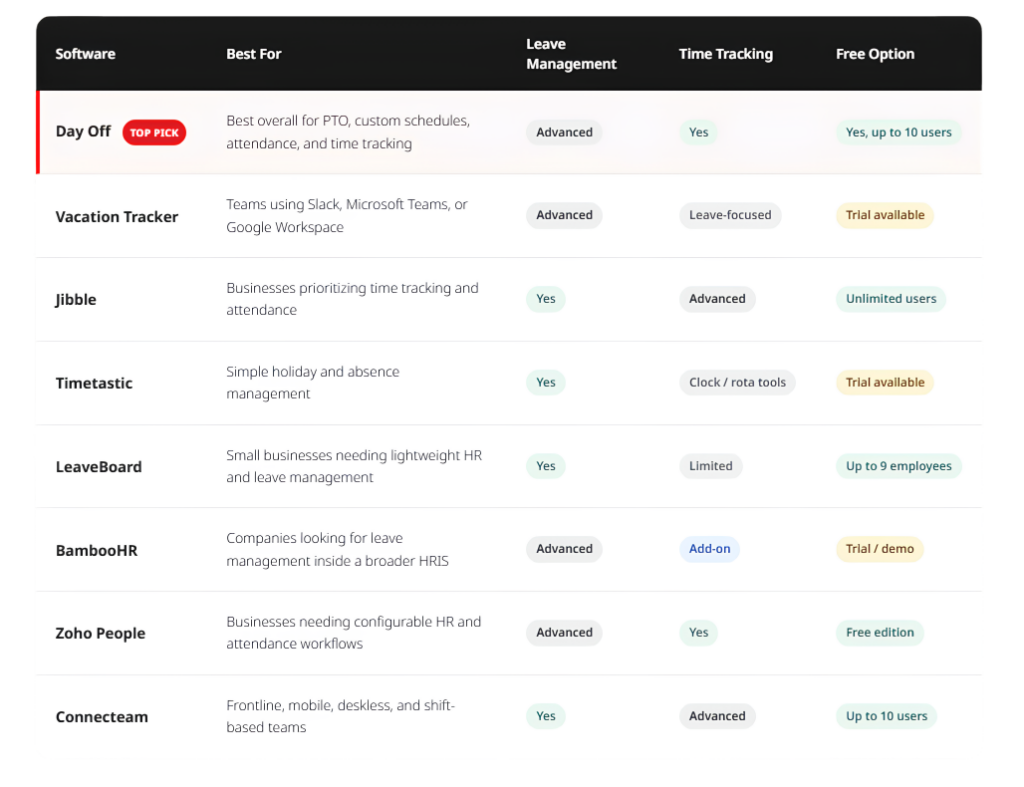
Task: Click the 'Clock / rota tools' tag
Action: click(737, 382)
